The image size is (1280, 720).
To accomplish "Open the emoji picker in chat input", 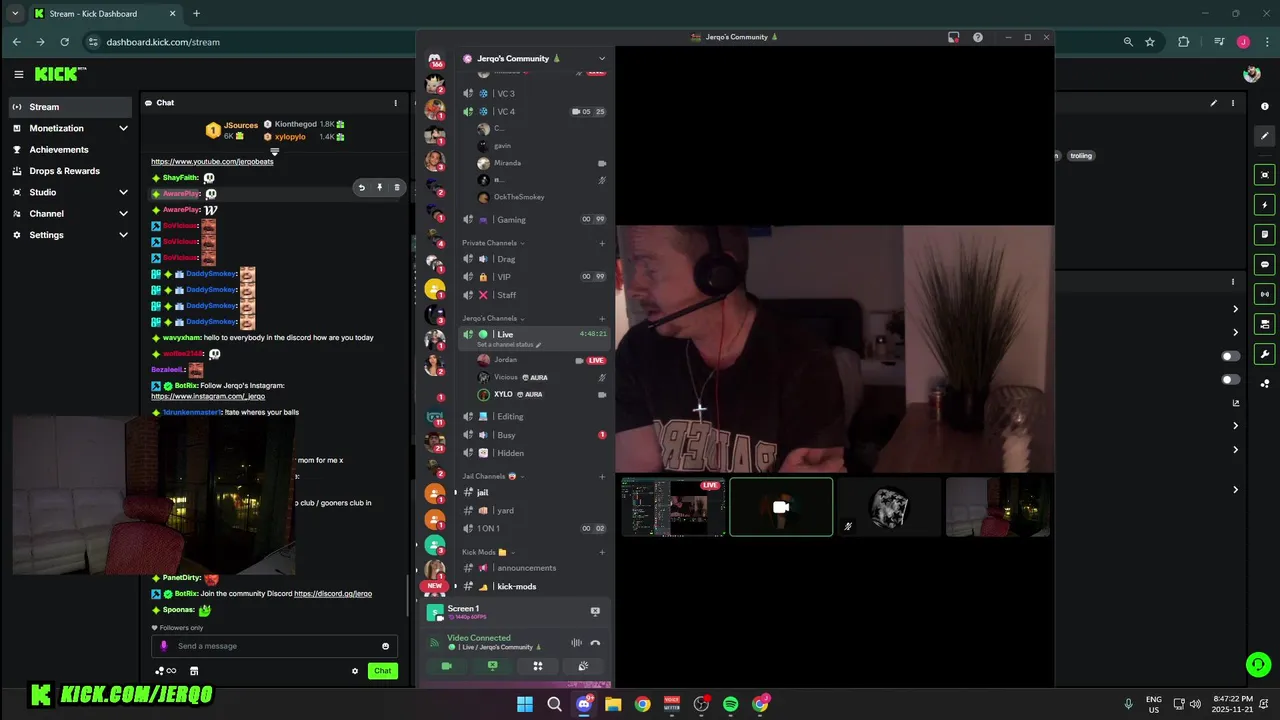I will [385, 646].
